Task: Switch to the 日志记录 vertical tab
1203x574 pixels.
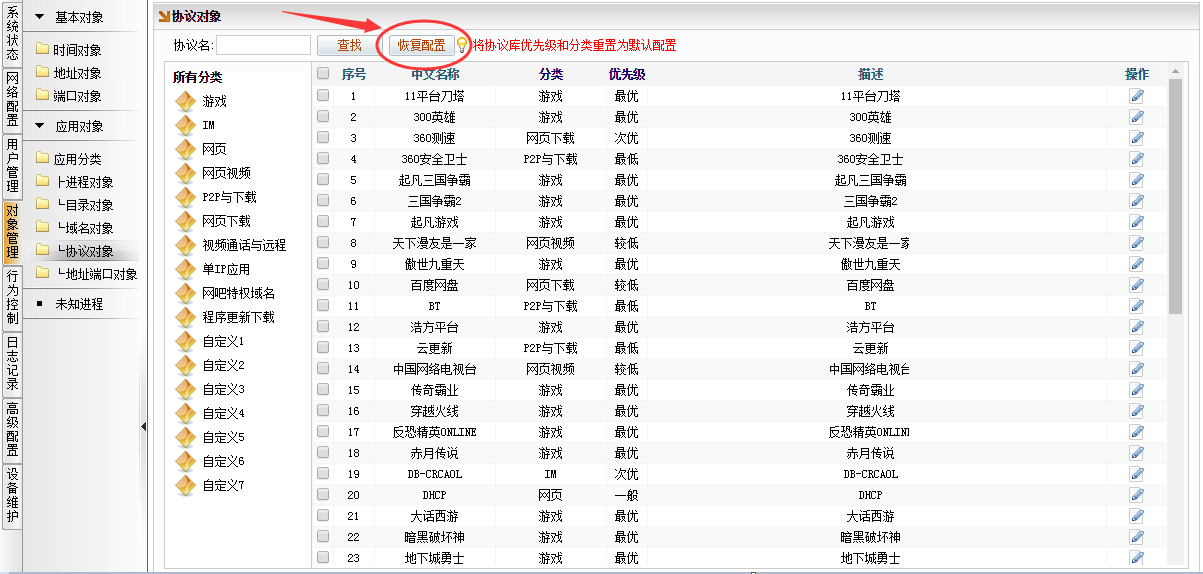Action: [12, 363]
